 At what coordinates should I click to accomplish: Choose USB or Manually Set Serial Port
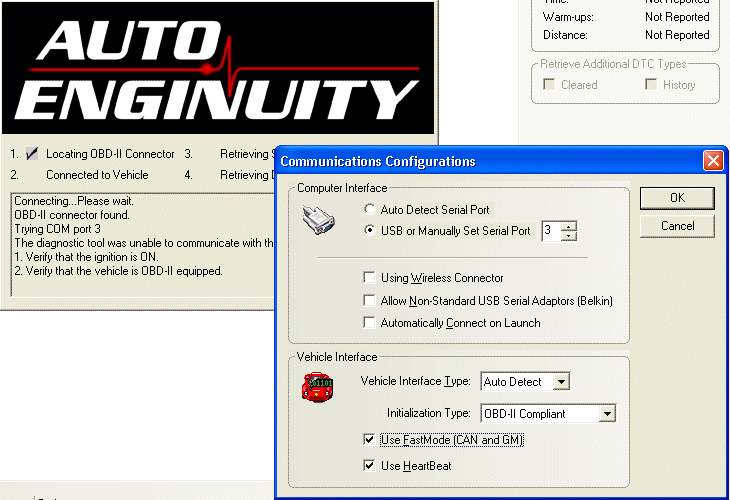pyautogui.click(x=371, y=231)
